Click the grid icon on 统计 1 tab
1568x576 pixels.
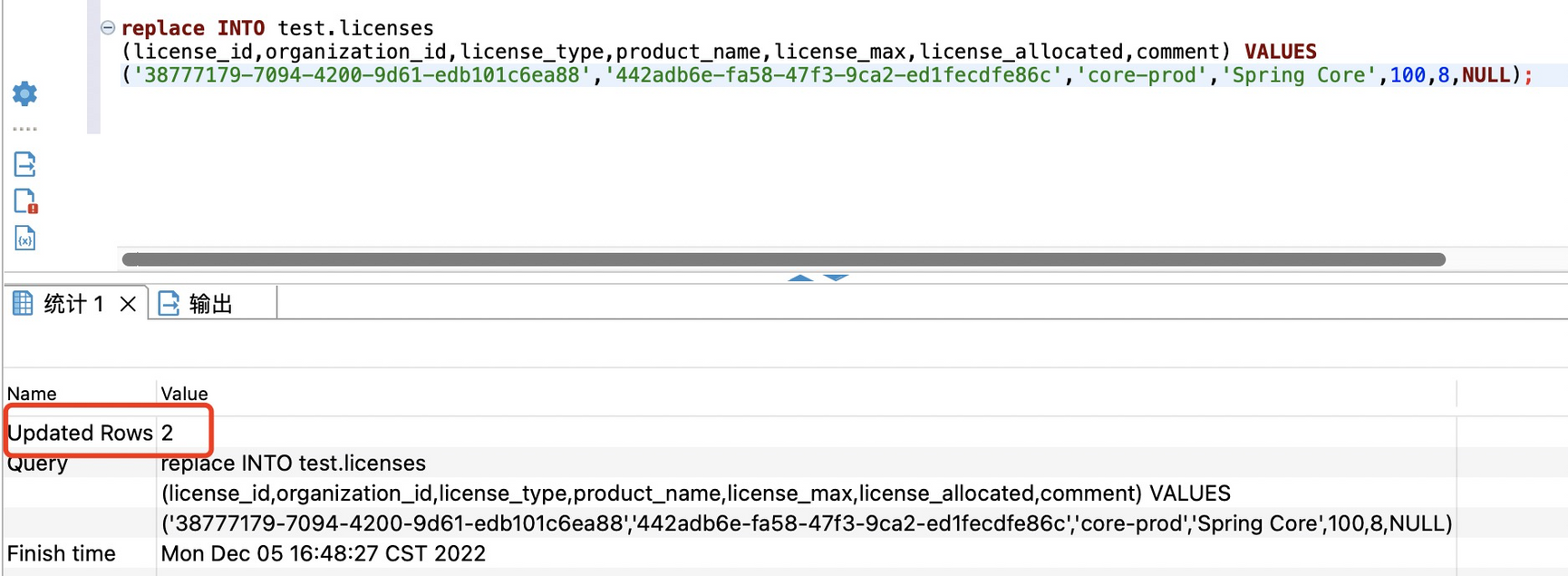coord(23,303)
